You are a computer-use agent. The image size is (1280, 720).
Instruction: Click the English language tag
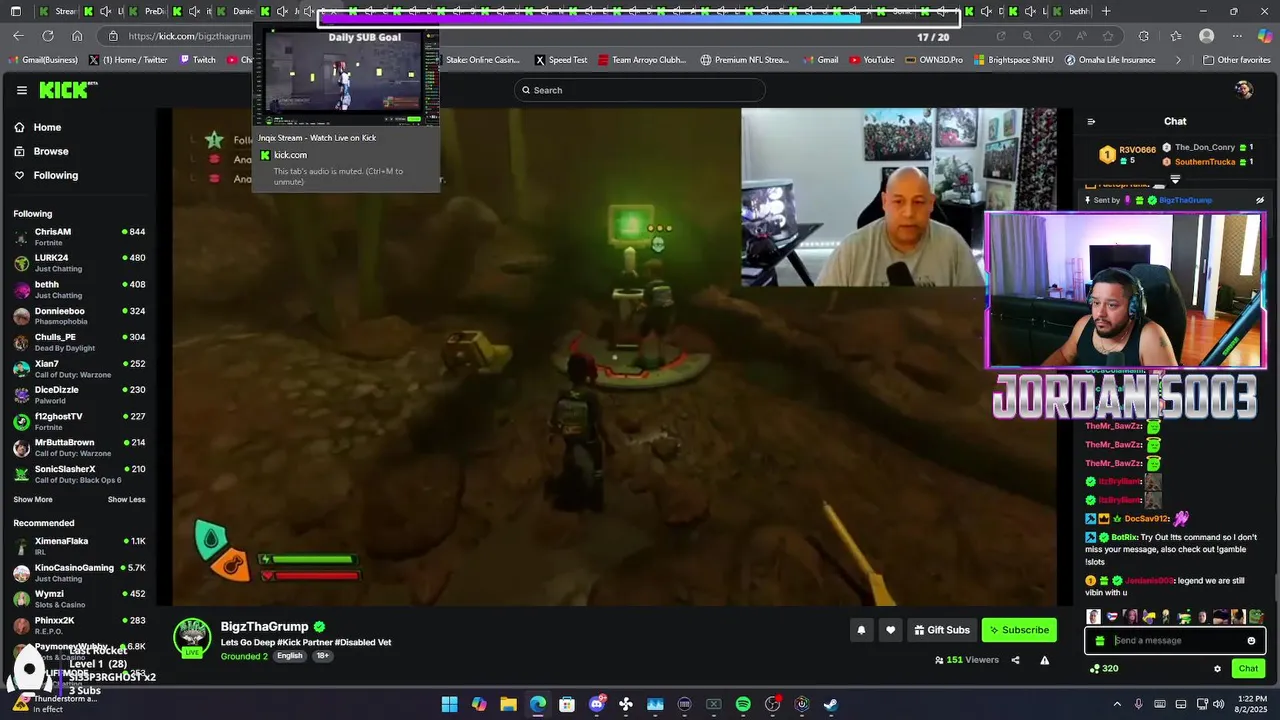coord(290,656)
